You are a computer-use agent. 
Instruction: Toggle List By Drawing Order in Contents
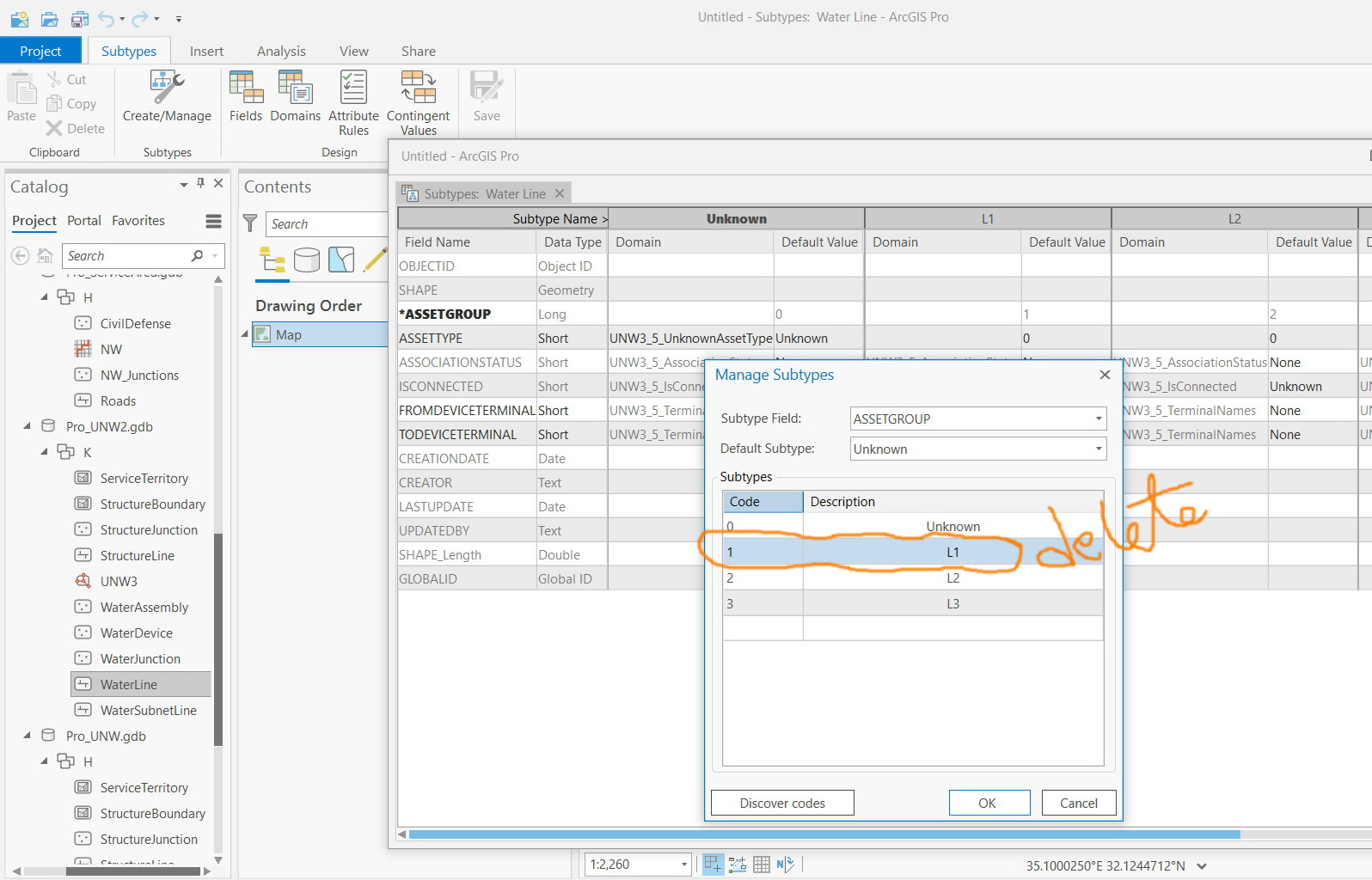(x=273, y=260)
